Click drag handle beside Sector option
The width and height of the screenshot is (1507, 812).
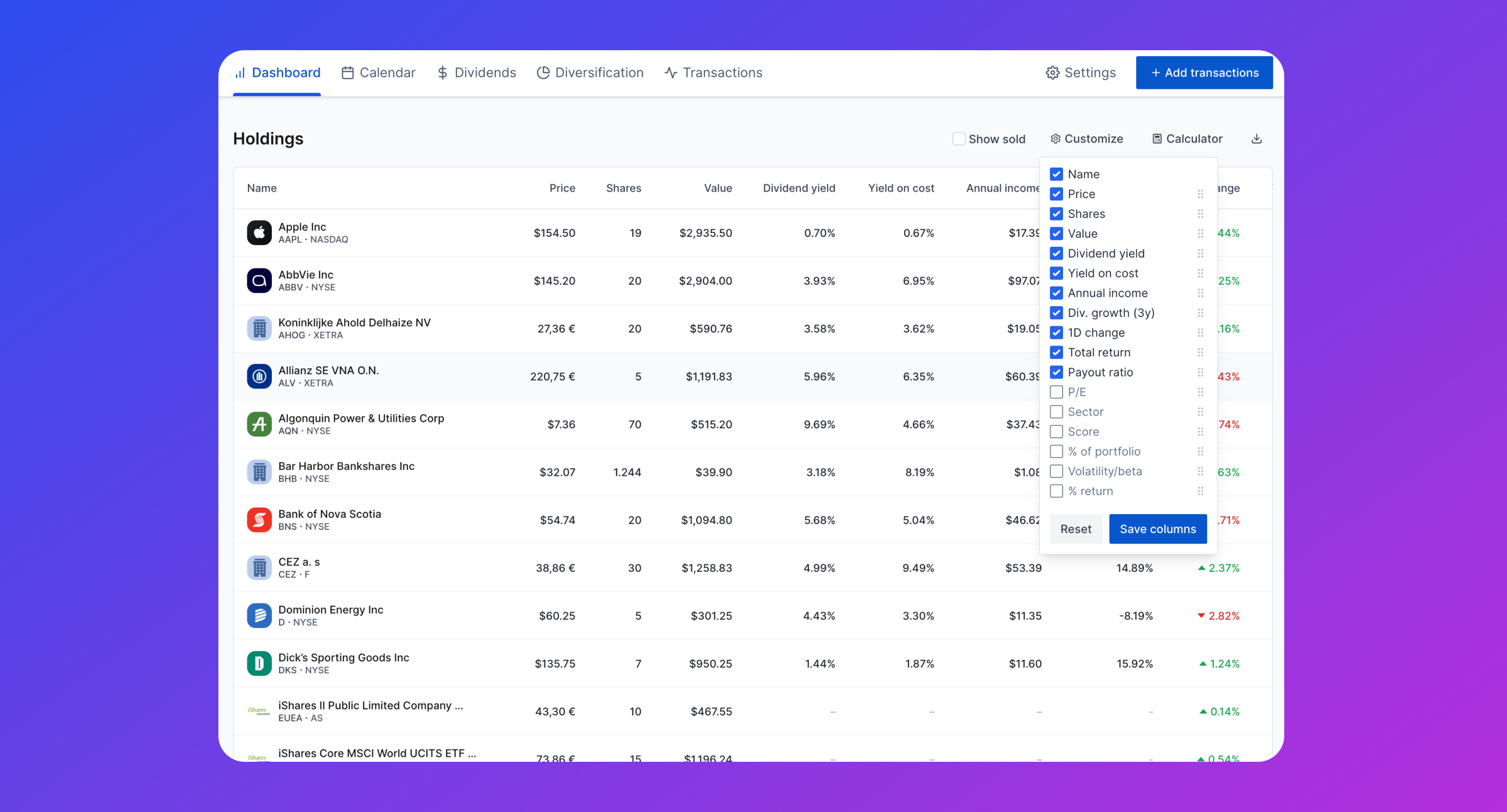point(1200,411)
